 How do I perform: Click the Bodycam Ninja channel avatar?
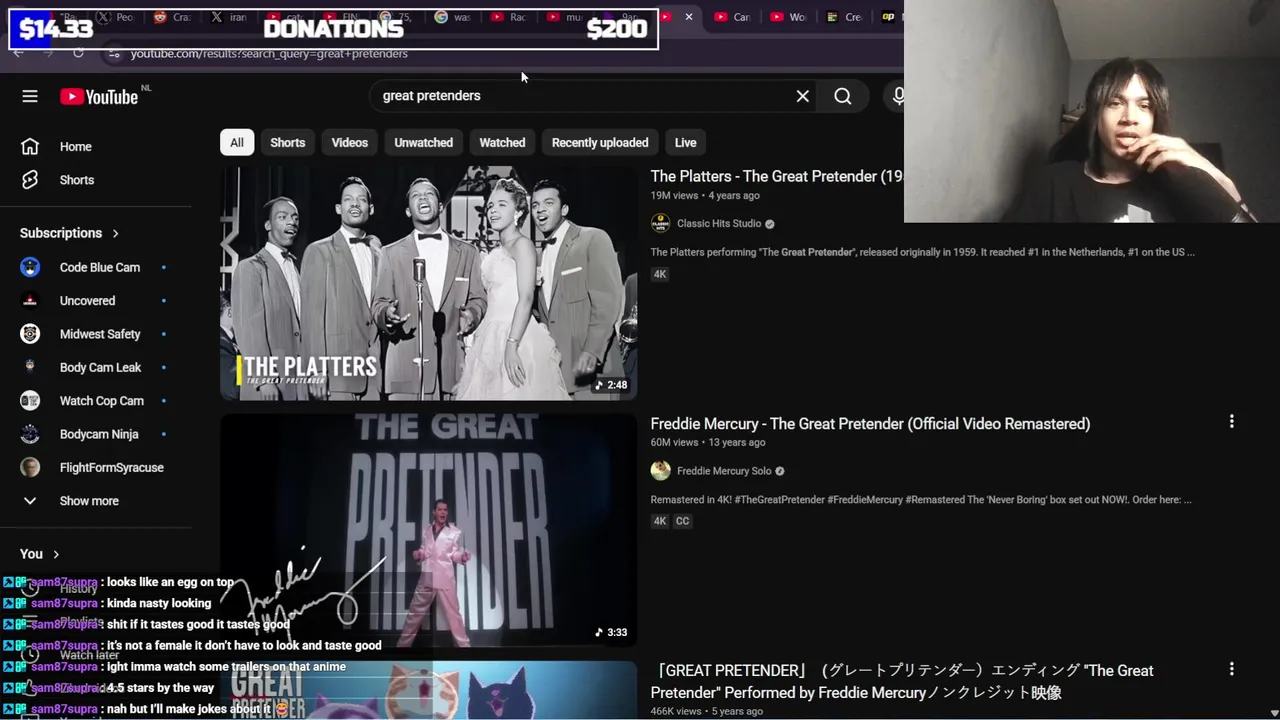click(x=30, y=434)
